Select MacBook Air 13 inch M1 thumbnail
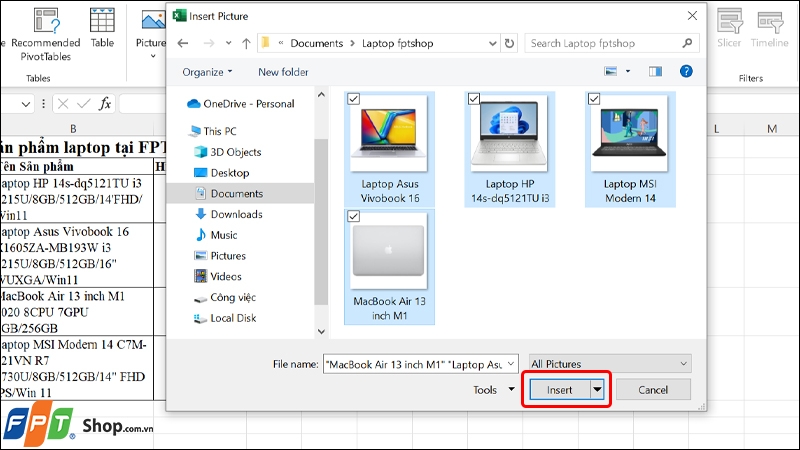Viewport: 800px width, 450px height. 389,251
